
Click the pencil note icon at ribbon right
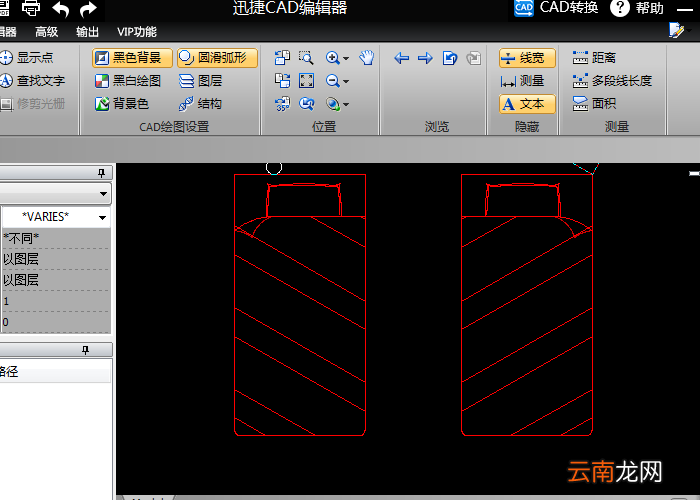point(676,30)
